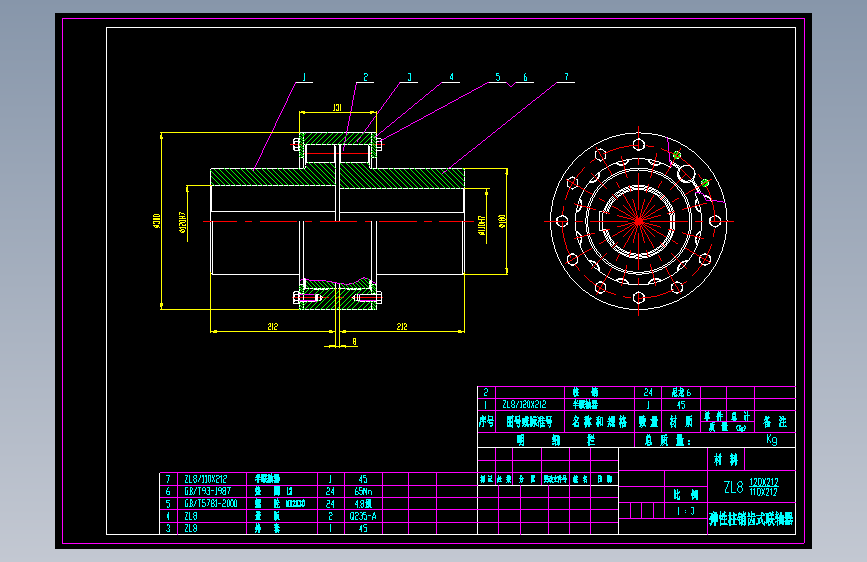Viewport: 867px width, 562px height.
Task: Select the 备注 remarks header cell
Action: tap(775, 422)
